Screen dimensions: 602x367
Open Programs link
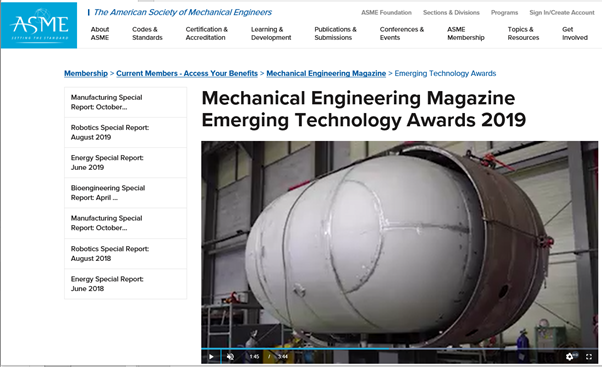coord(504,13)
